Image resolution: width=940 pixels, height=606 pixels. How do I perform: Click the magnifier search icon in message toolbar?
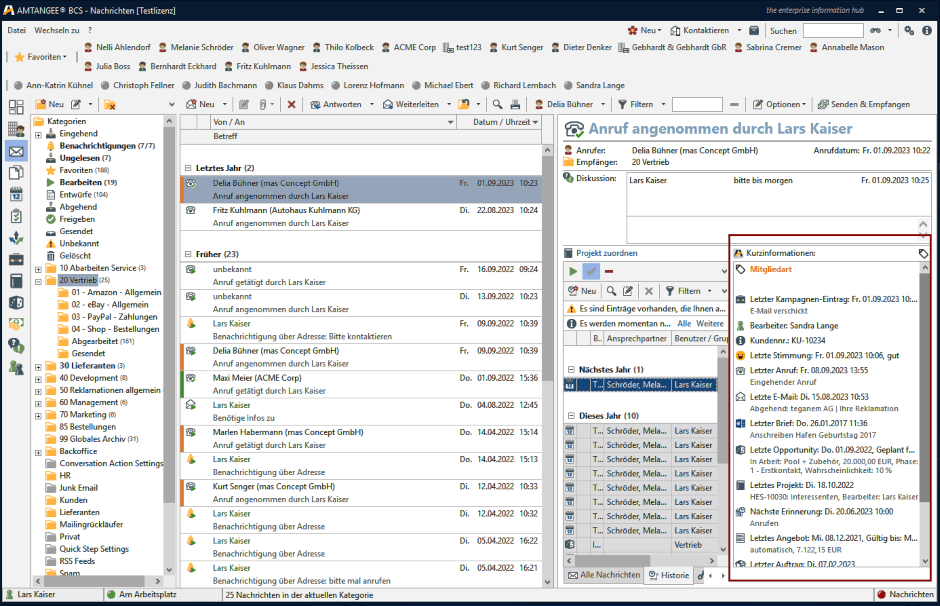pyautogui.click(x=498, y=104)
